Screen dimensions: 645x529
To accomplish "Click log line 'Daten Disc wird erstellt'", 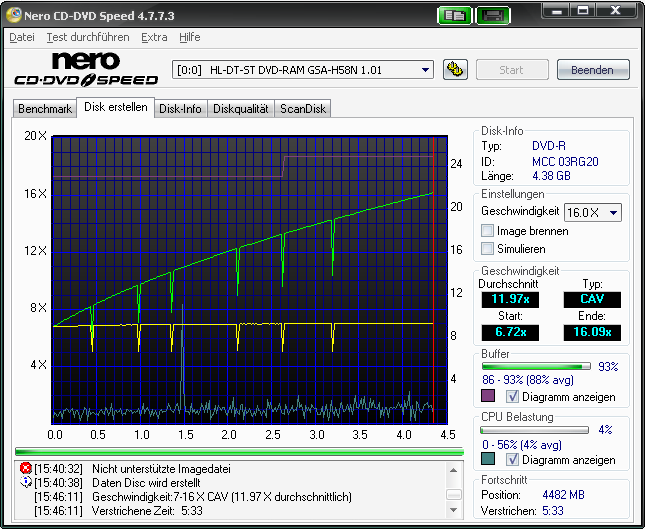I will click(x=146, y=483).
